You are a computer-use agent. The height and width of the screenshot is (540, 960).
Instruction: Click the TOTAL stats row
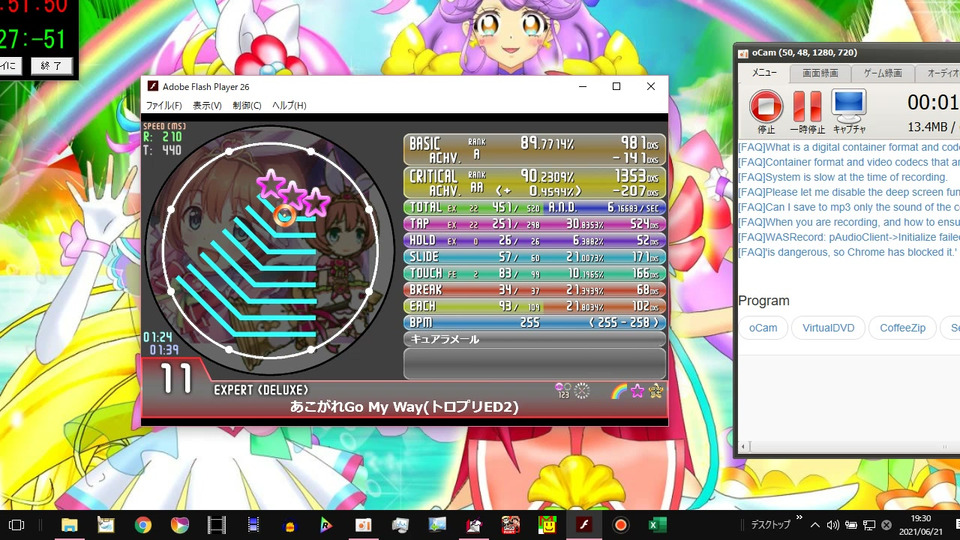coord(534,208)
